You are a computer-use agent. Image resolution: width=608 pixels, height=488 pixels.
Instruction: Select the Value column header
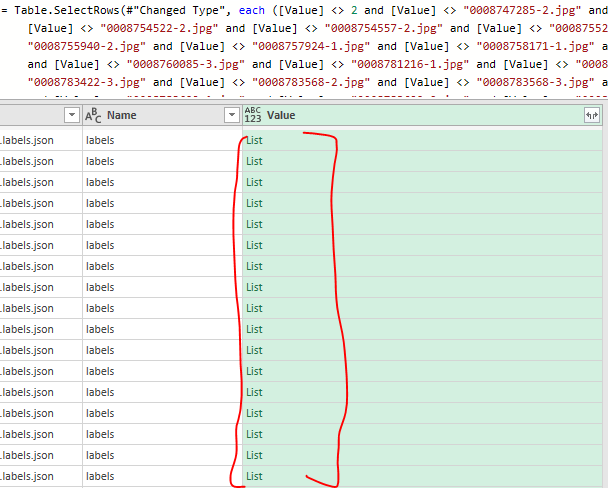click(422, 115)
